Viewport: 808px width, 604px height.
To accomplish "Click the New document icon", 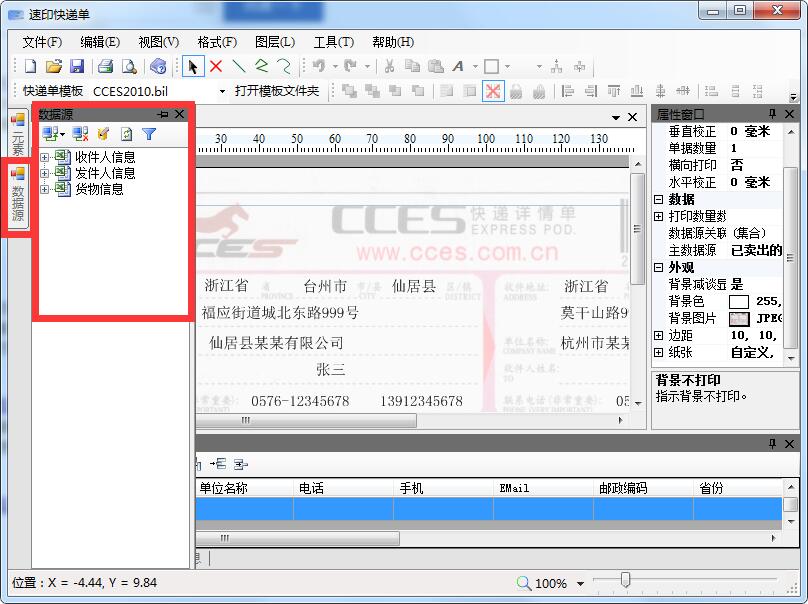I will tap(30, 67).
